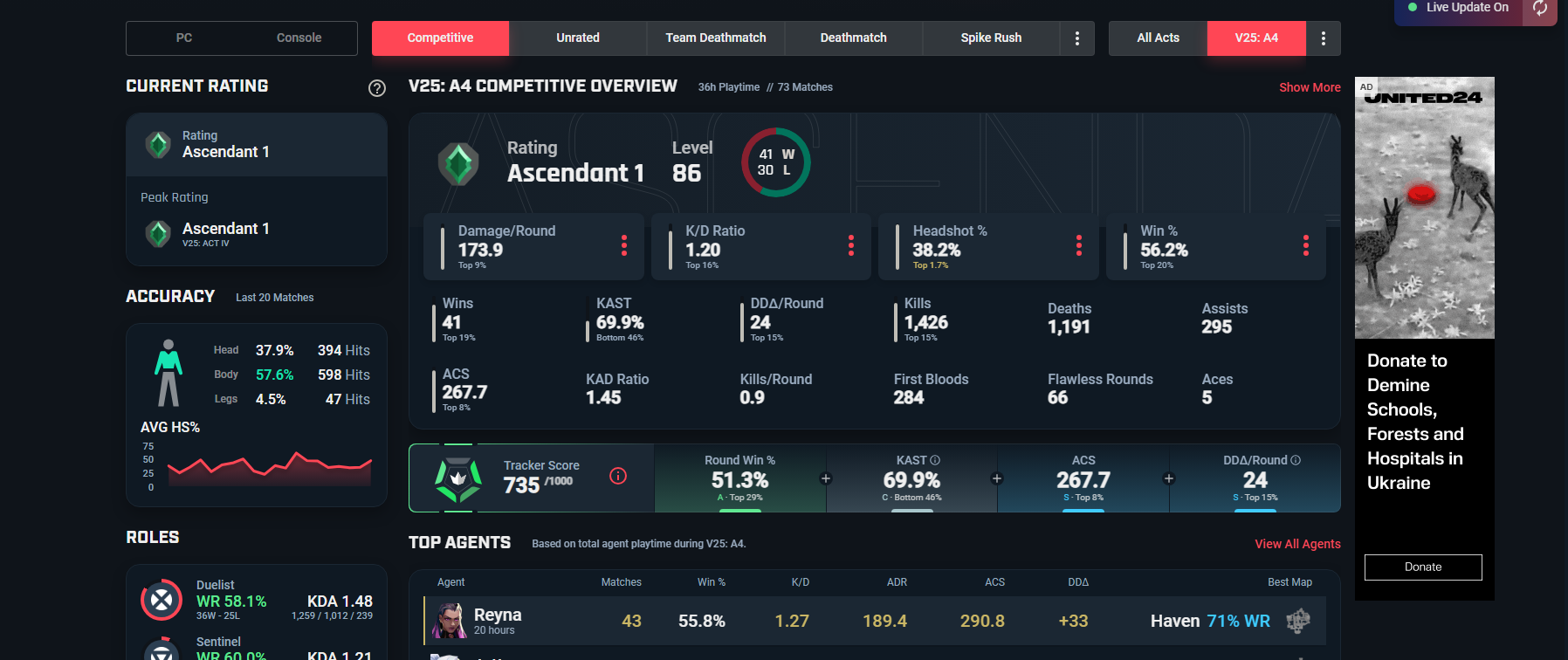Image resolution: width=1568 pixels, height=660 pixels.
Task: Click the Aces 5 stat
Action: (1217, 388)
